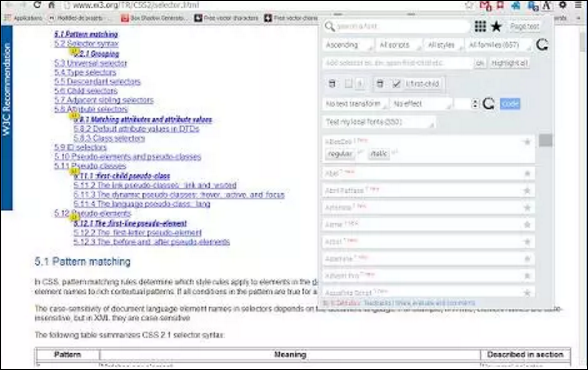Open 5.12.3 :before and :after pseudo-elements link
Screen dimensions: 588x370
tap(152, 242)
